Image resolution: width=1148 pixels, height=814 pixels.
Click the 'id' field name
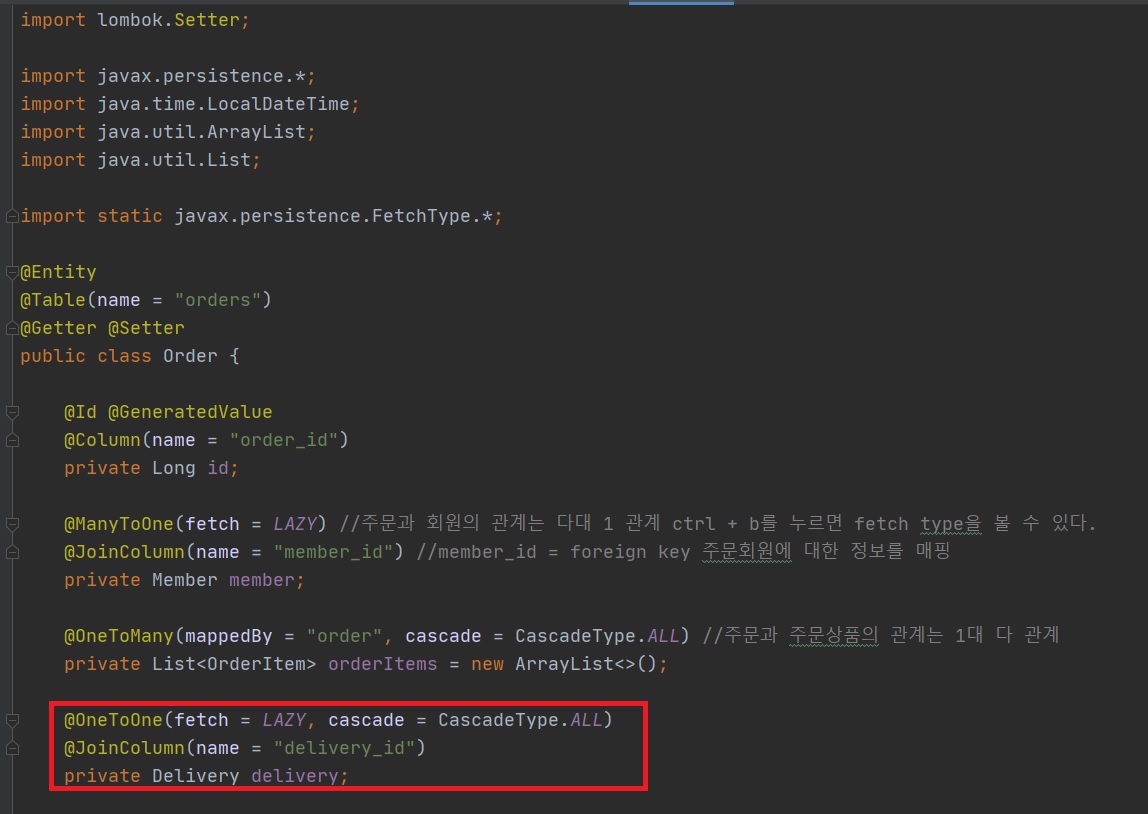(x=218, y=468)
